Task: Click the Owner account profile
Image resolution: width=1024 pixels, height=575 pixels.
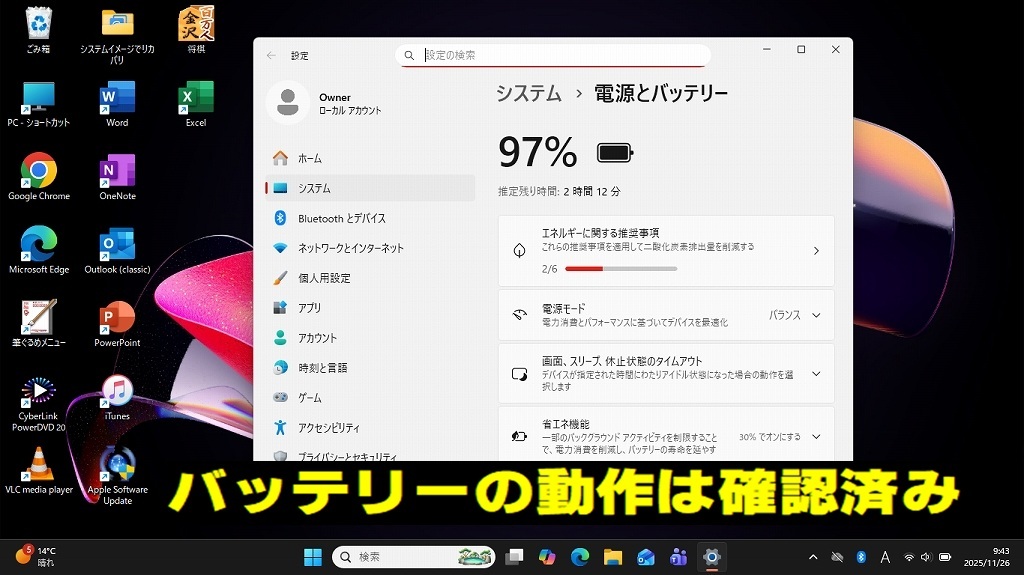Action: [x=325, y=103]
